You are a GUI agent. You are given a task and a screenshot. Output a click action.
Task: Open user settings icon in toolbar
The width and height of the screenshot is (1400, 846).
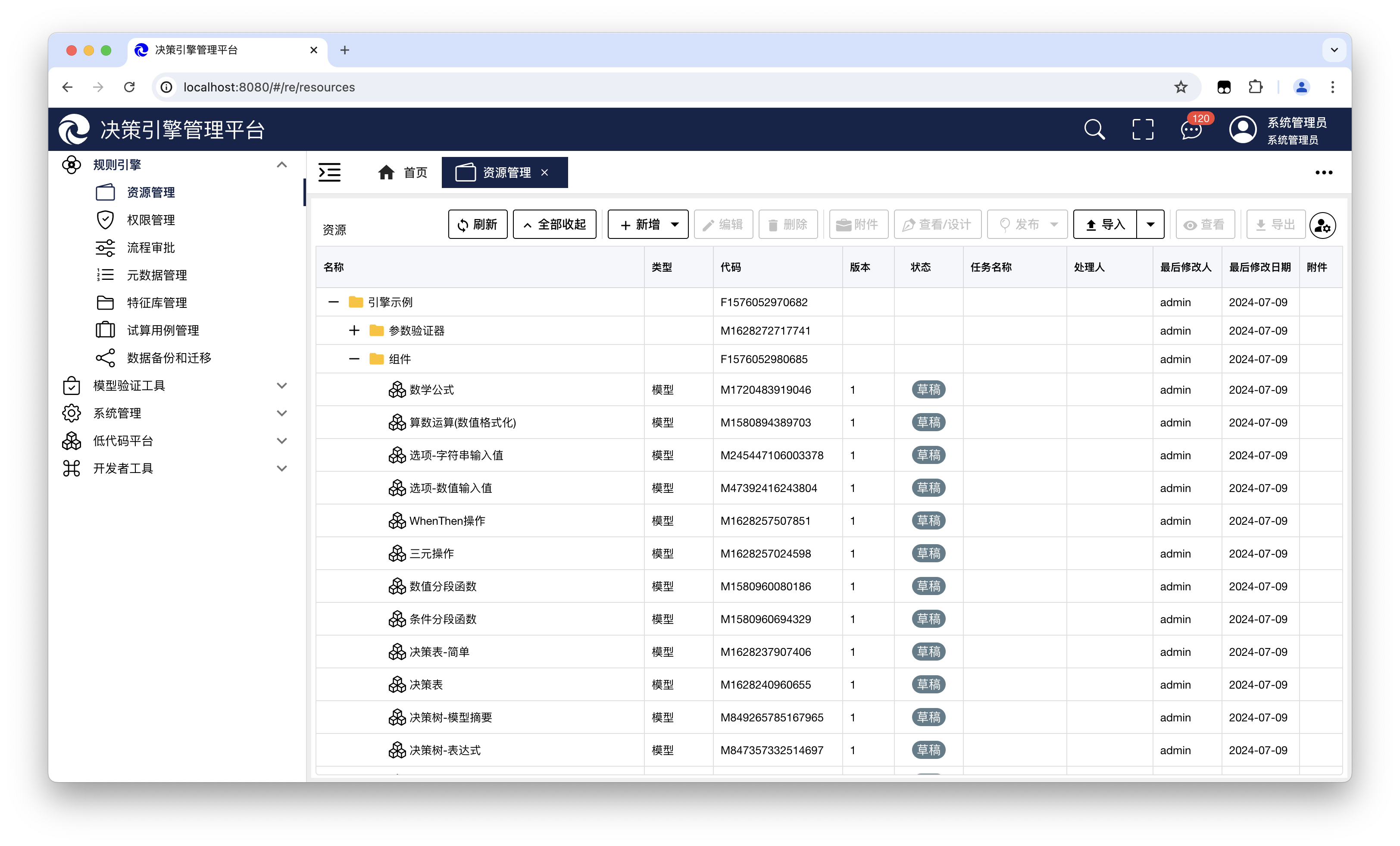tap(1322, 225)
